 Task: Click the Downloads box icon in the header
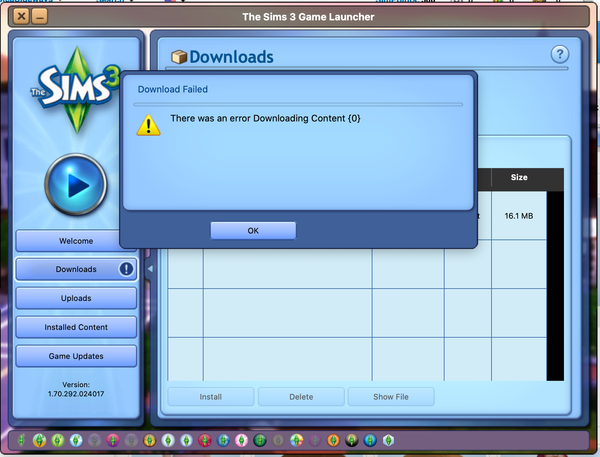[x=179, y=57]
